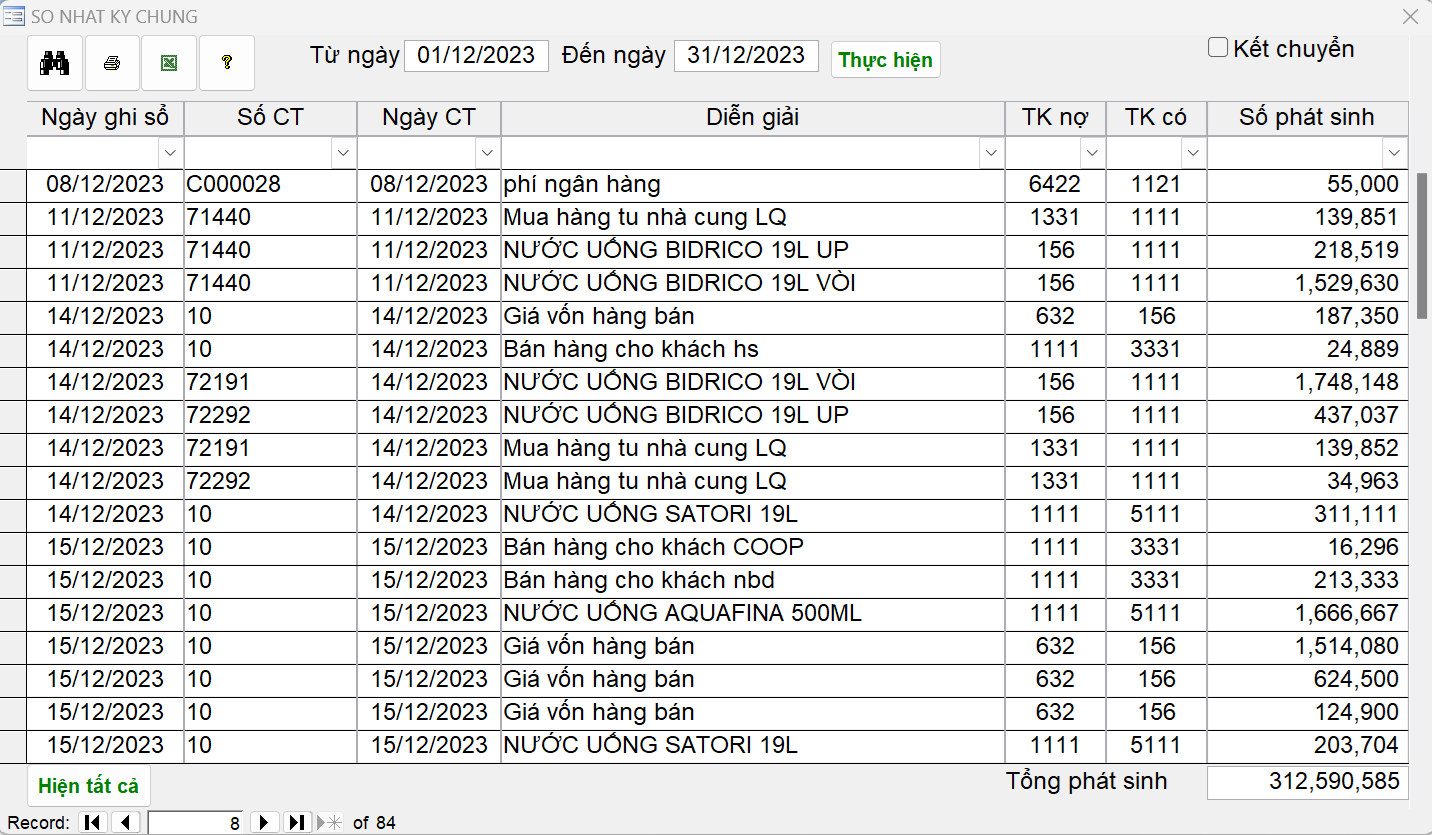
Task: Open help with the question mark icon
Action: click(x=227, y=63)
